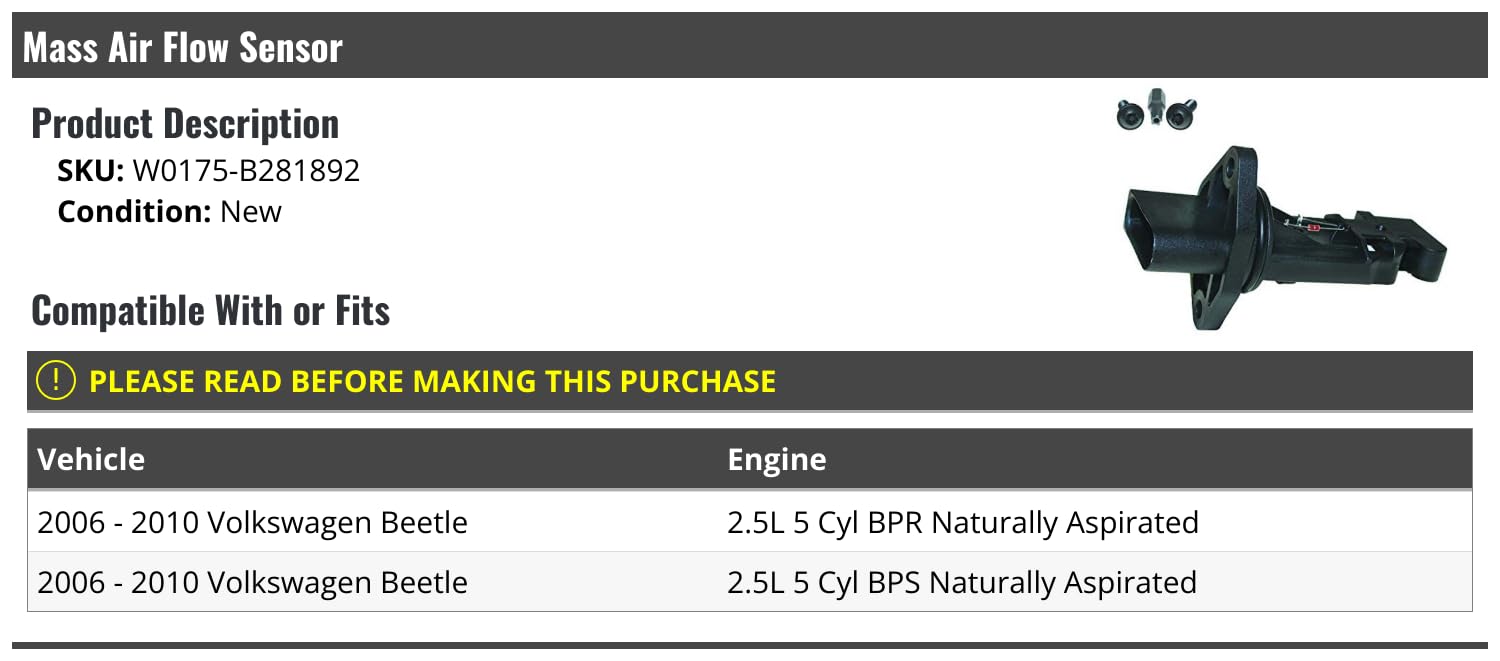Screen dimensions: 1500x661
Task: Click the condition value New
Action: click(251, 212)
